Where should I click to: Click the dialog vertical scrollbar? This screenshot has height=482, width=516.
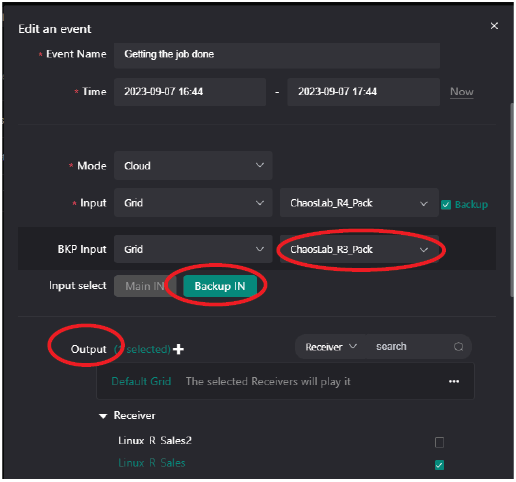[512, 200]
